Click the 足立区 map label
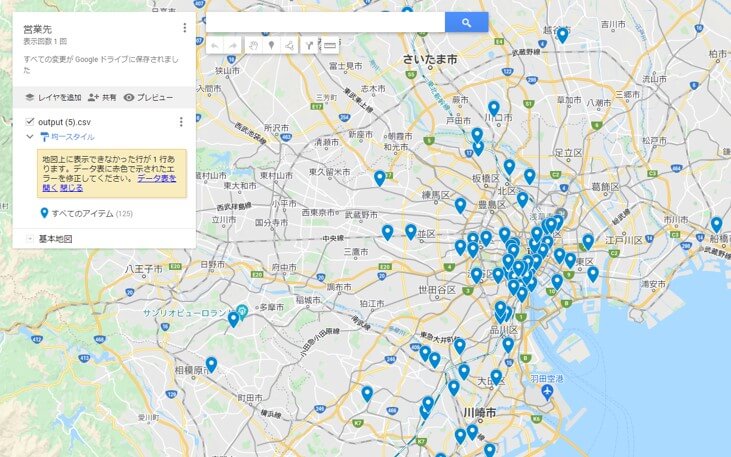The width and height of the screenshot is (731, 457). tap(568, 152)
